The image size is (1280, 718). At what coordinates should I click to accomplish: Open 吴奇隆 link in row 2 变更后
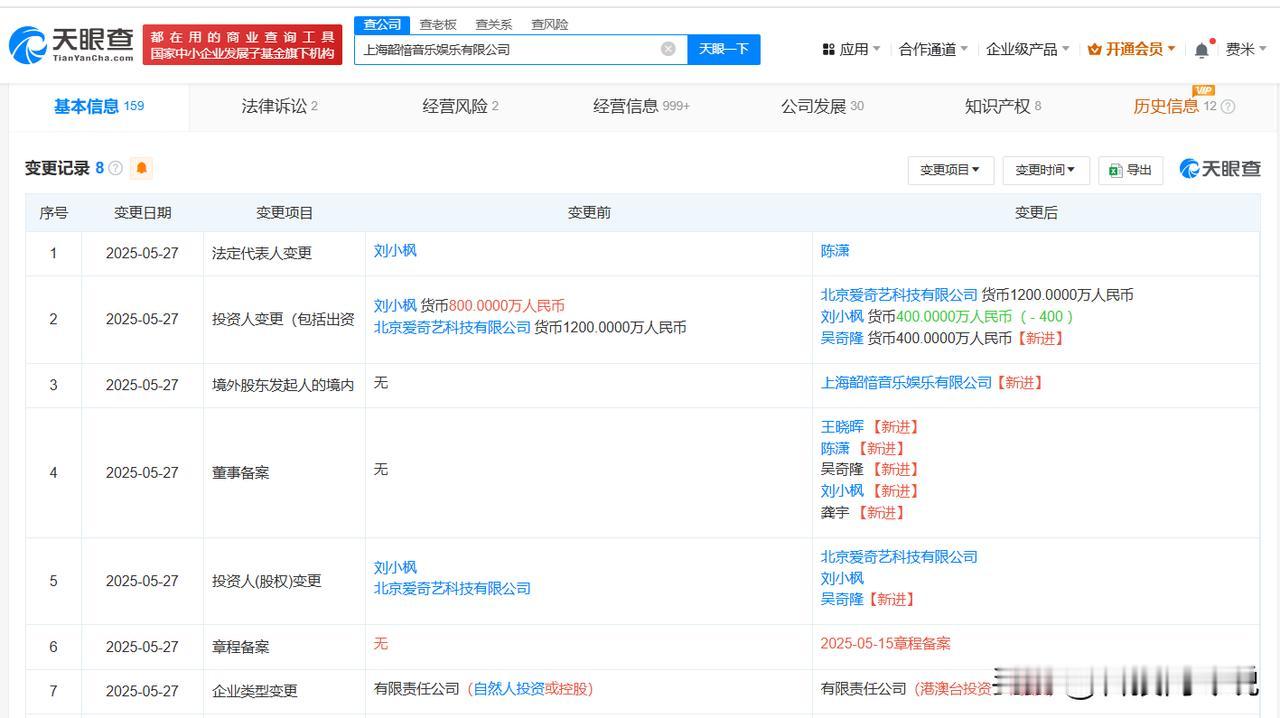pyautogui.click(x=842, y=338)
